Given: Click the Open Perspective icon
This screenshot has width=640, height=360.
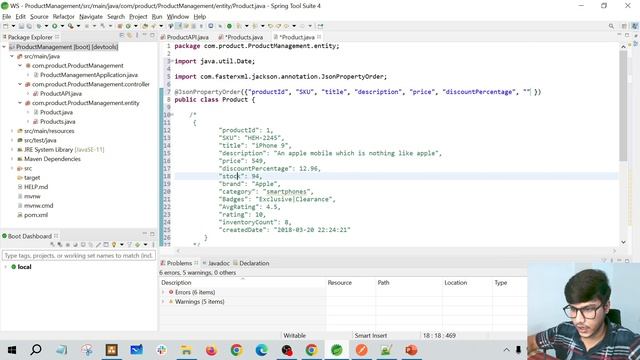Looking at the screenshot, I should (x=624, y=26).
